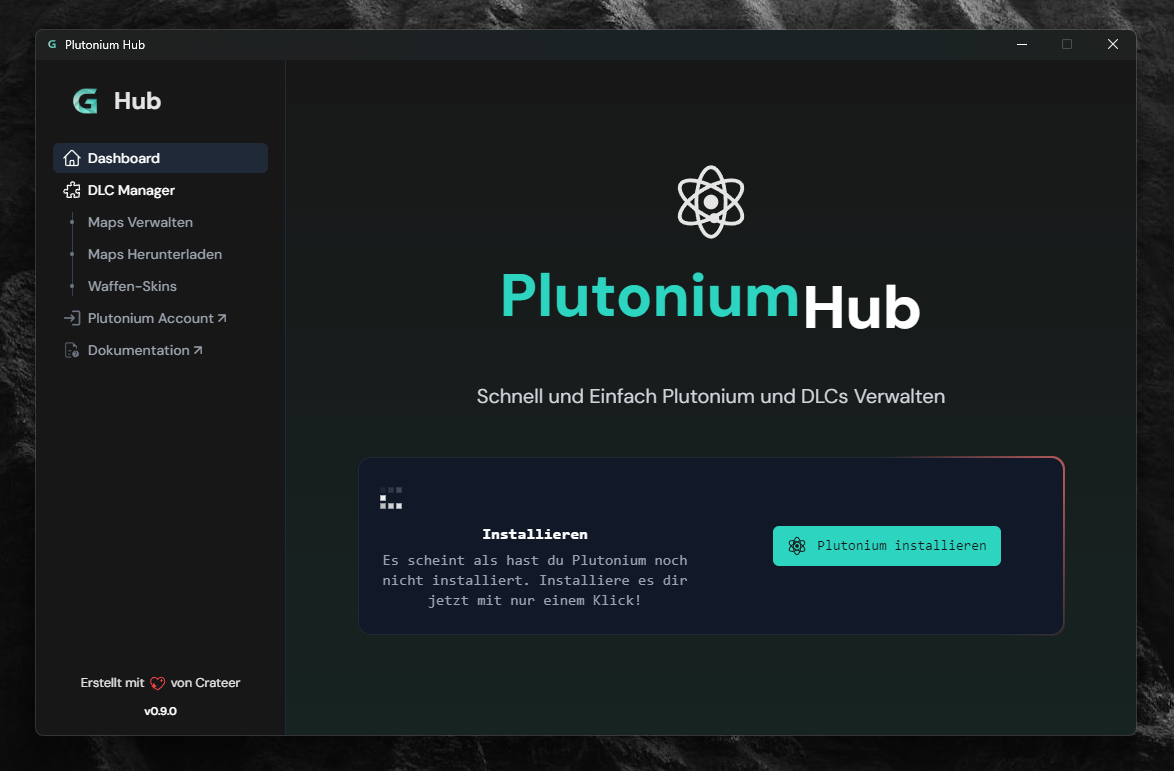Switch to the Dashboard view
The height and width of the screenshot is (771, 1174).
point(124,158)
